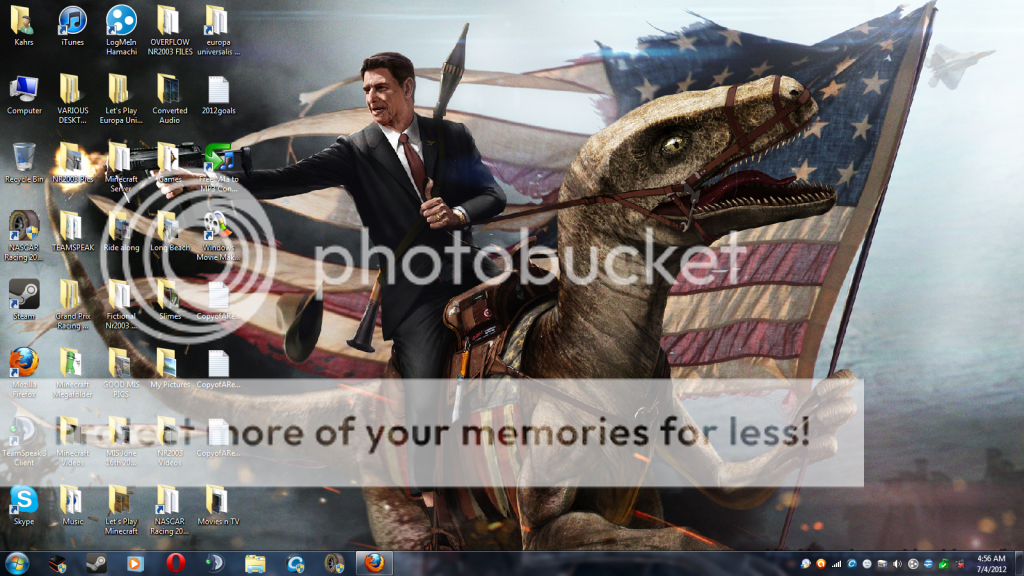The width and height of the screenshot is (1024, 576).
Task: Select the Mozilla Firefox desktop shortcut
Action: click(x=24, y=374)
